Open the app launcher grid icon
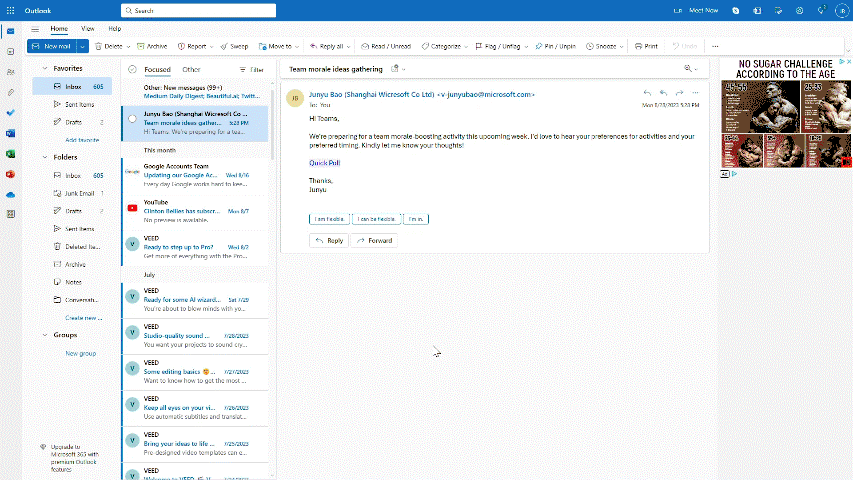Screen dimensions: 853x480 [10, 10]
